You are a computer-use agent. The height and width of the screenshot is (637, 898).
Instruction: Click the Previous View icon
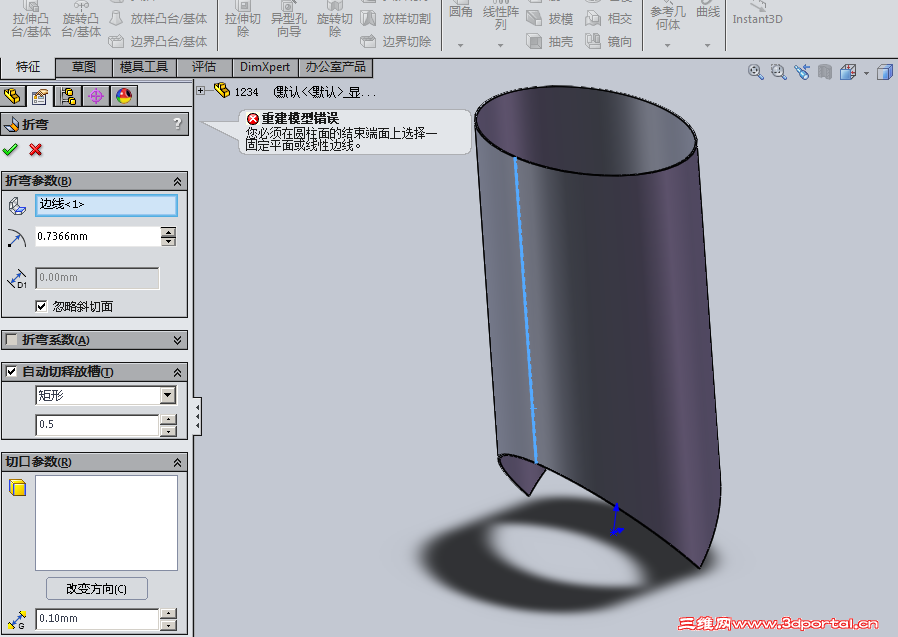(802, 72)
